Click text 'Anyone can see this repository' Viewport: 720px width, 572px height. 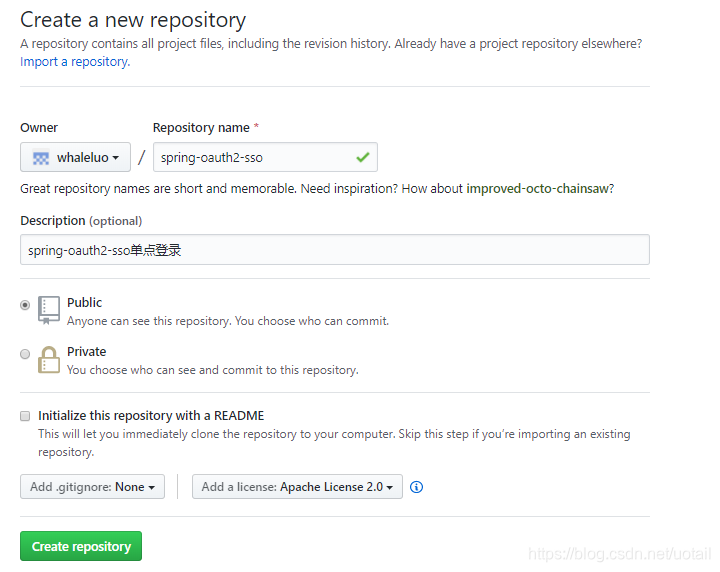[x=149, y=321]
